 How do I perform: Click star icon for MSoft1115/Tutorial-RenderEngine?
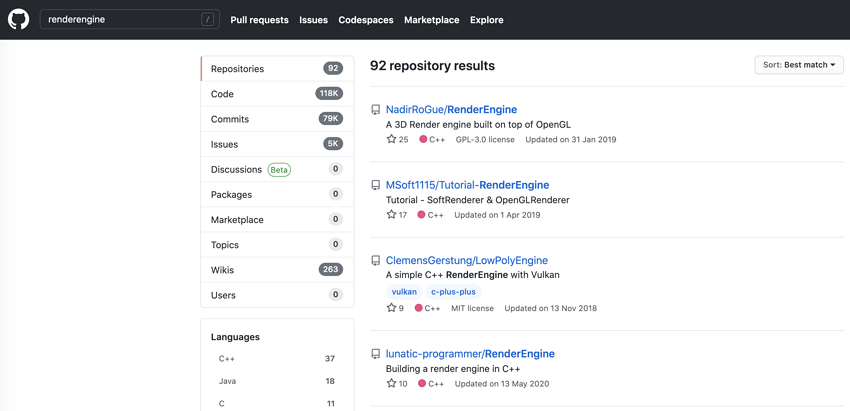coord(391,214)
